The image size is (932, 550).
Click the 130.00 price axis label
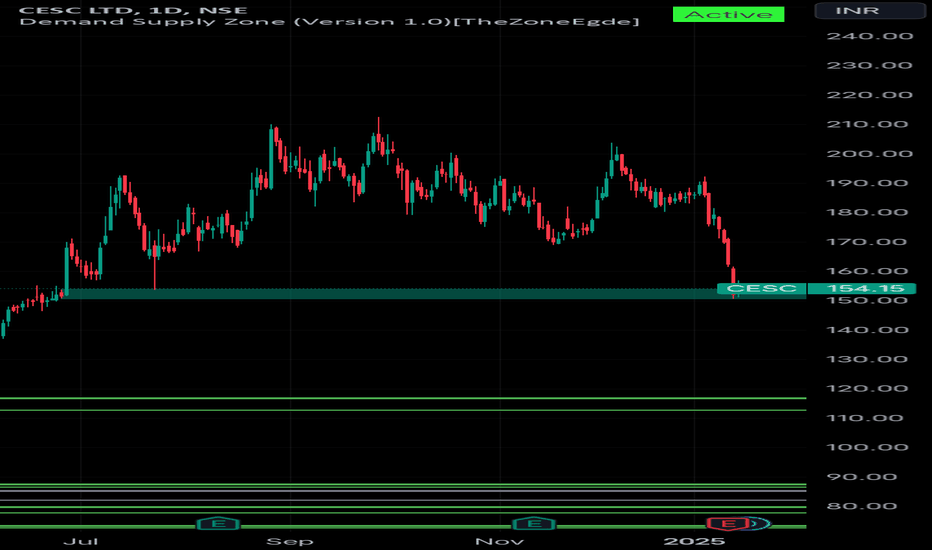[x=868, y=359]
